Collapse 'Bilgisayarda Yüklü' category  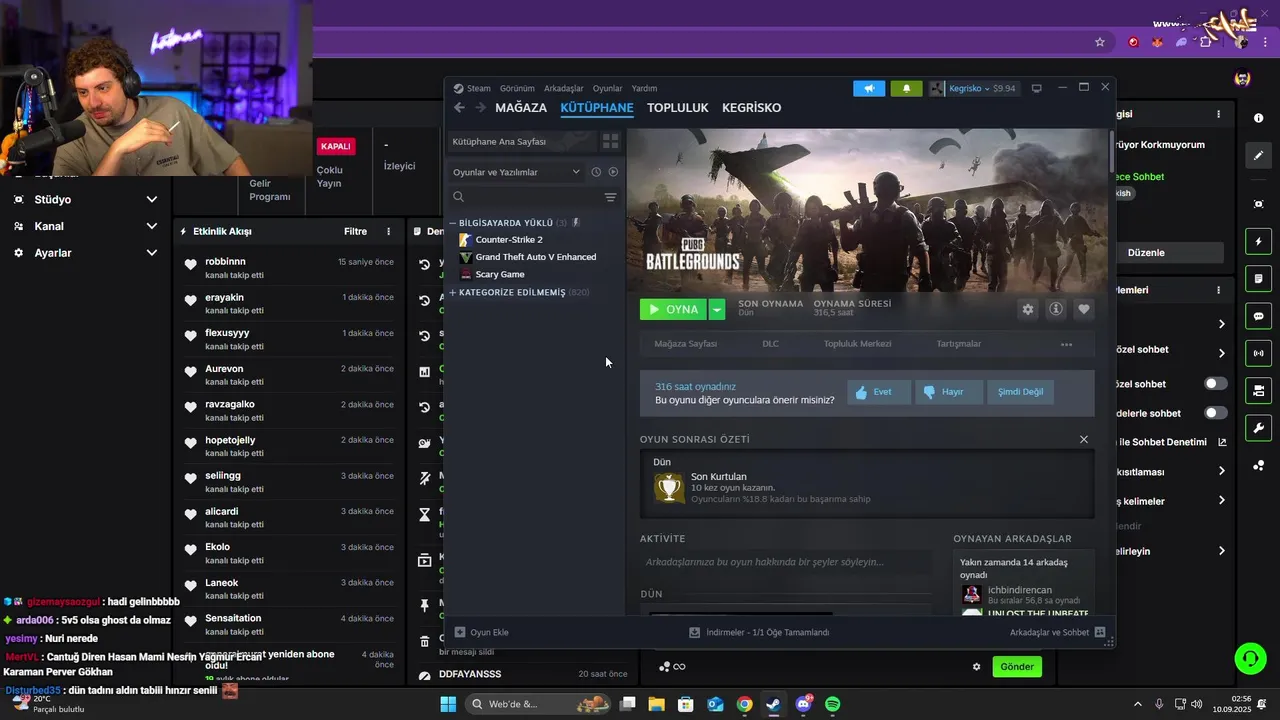(453, 223)
